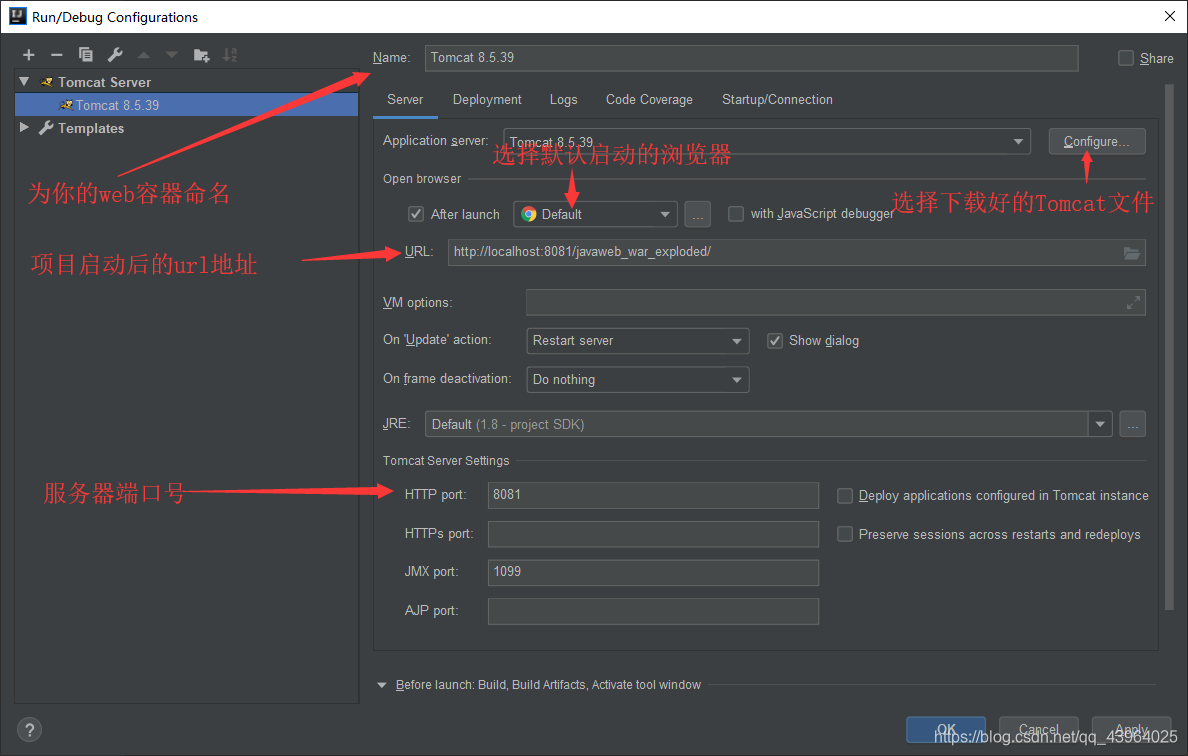The height and width of the screenshot is (756, 1188).
Task: Open browser settings ellipsis button
Action: coord(697,214)
